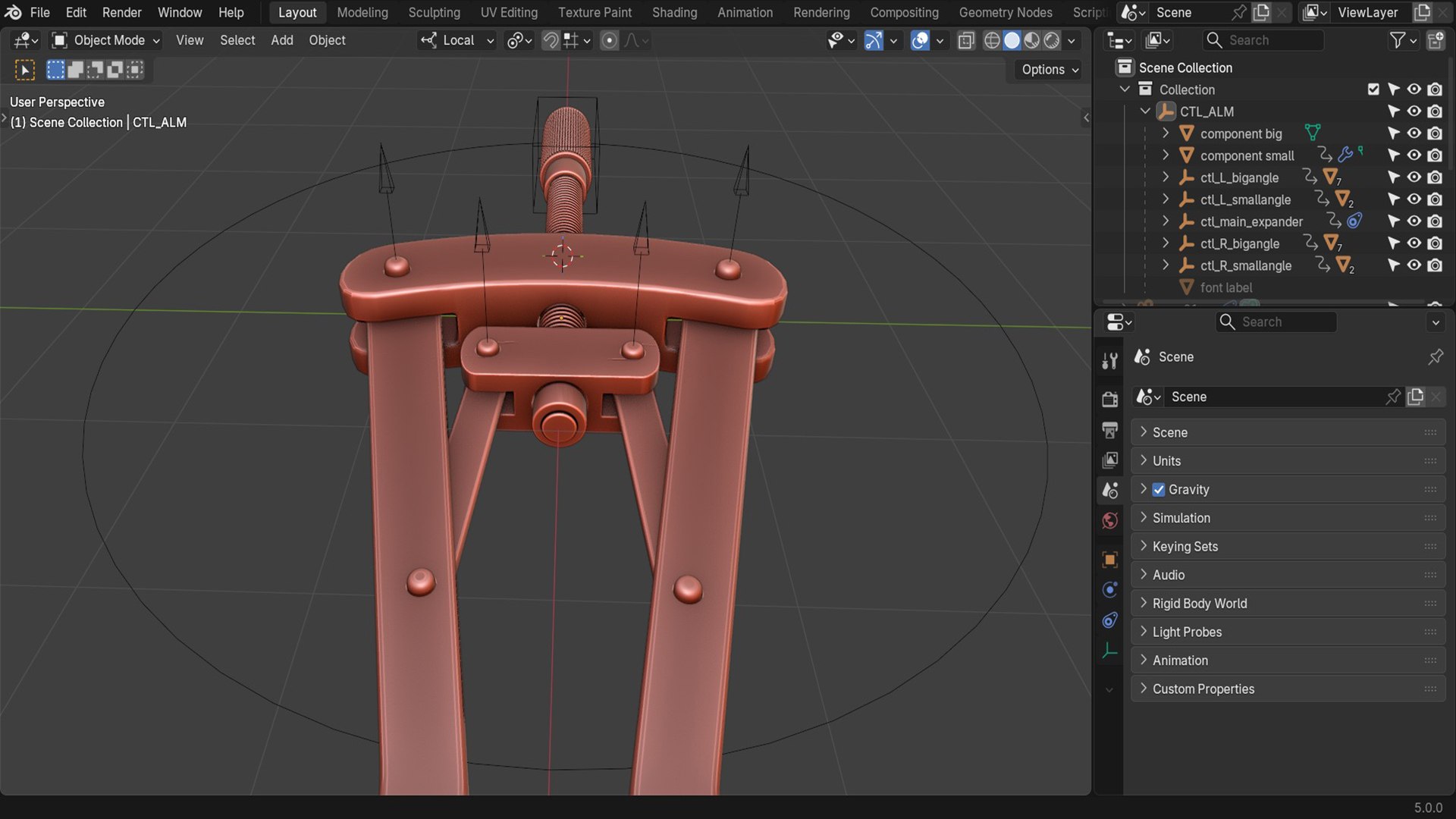Expand the component big tree item
Viewport: 1456px width, 819px height.
[x=1166, y=133]
